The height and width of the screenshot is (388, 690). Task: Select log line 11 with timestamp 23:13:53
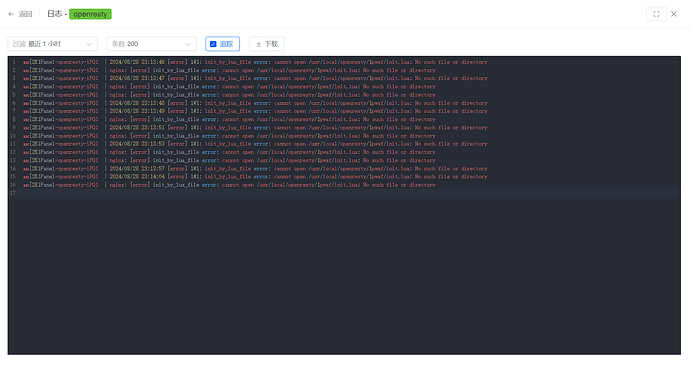point(255,144)
